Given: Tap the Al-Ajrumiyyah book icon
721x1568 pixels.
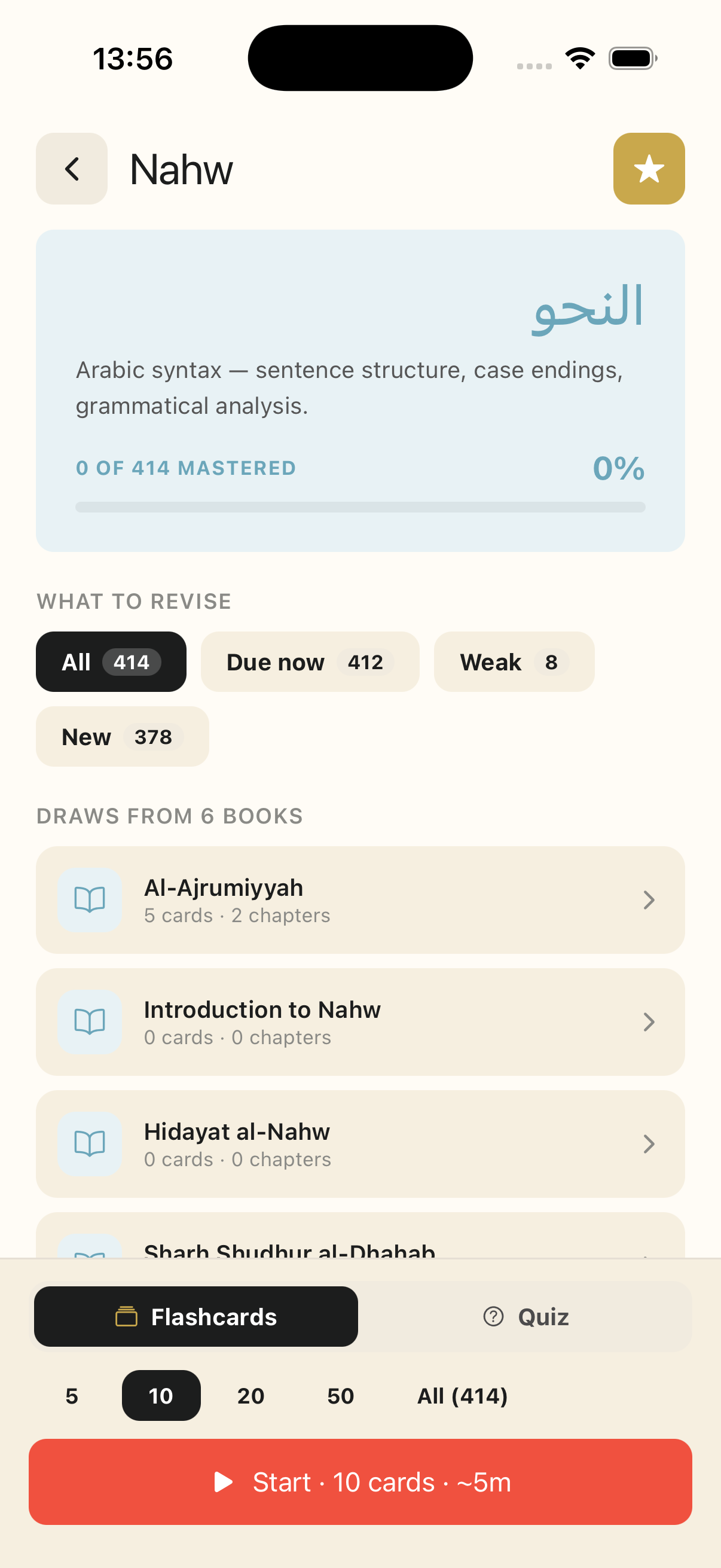Looking at the screenshot, I should coord(90,899).
